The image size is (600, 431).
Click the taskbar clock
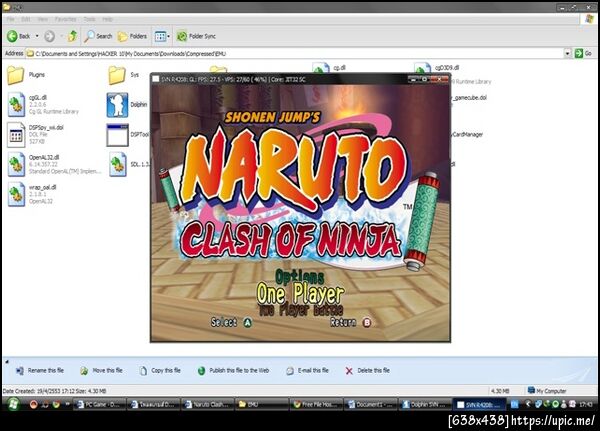pos(586,404)
